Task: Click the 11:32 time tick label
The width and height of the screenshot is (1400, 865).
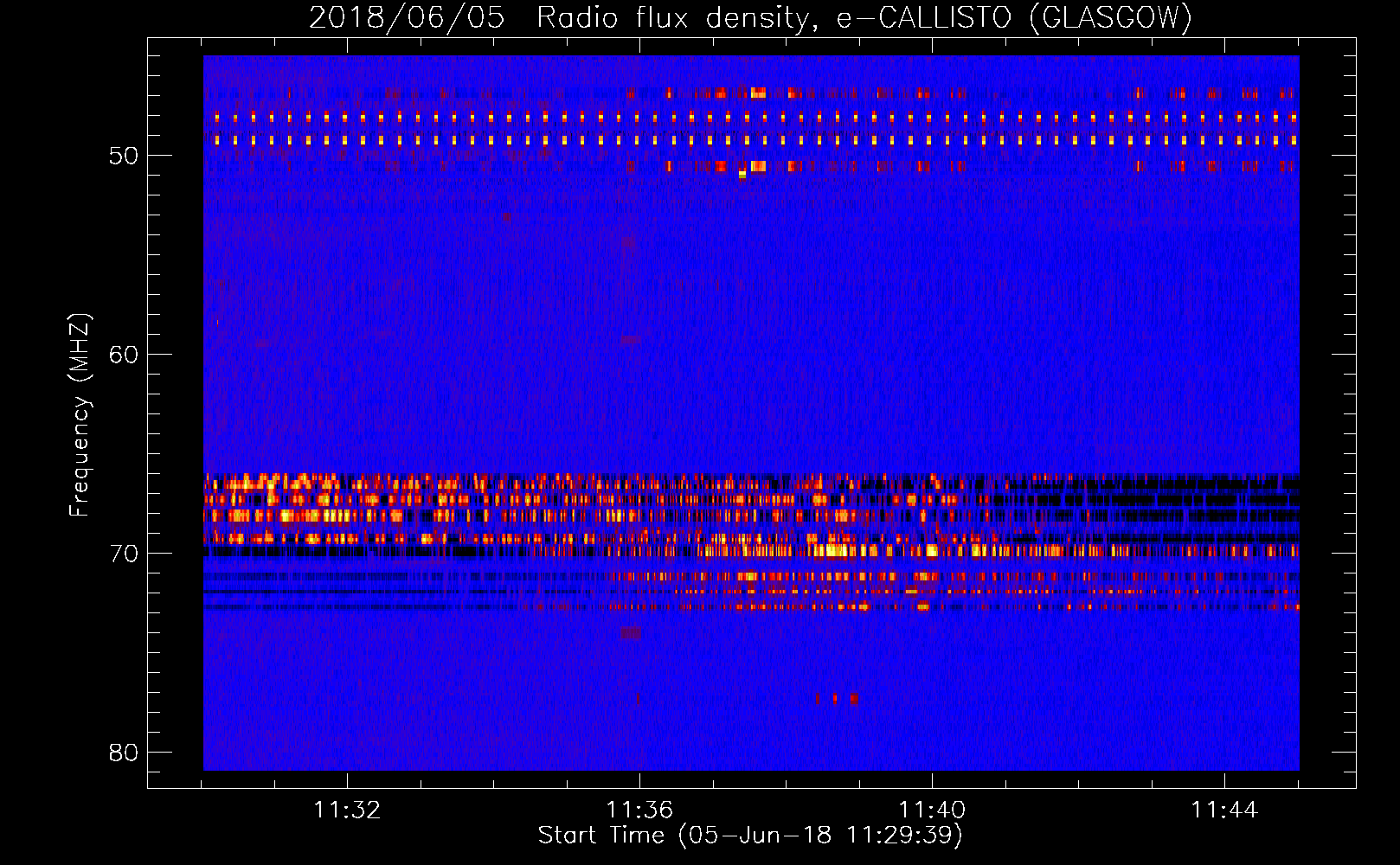Action: coord(347,810)
